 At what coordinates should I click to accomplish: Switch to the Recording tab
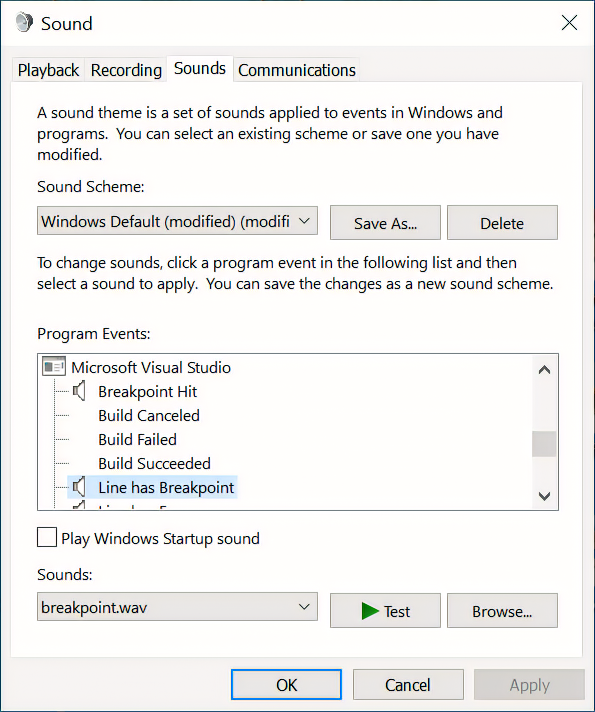tap(126, 70)
